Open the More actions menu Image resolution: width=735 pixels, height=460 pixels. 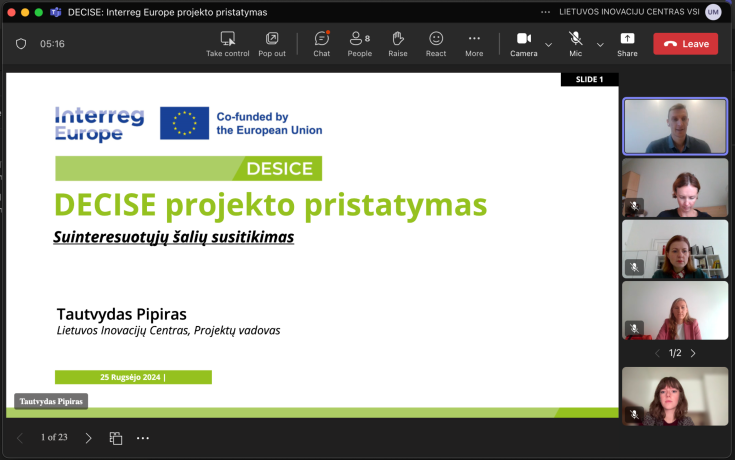474,44
